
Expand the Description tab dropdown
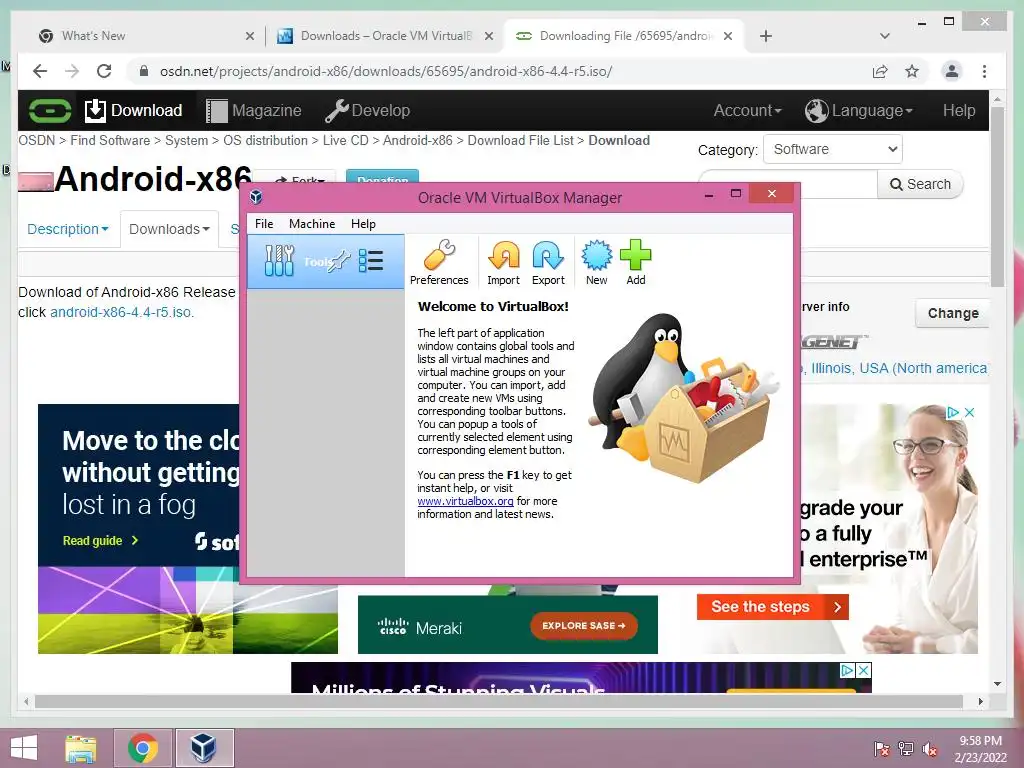[68, 229]
